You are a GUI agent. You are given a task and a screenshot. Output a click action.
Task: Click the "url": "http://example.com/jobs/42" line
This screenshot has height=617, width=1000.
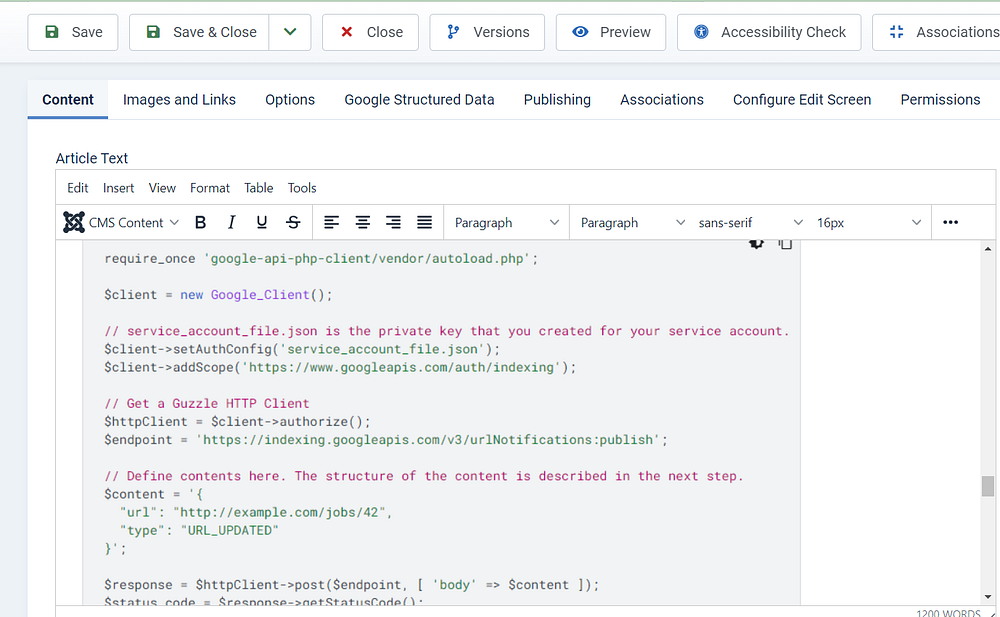point(255,512)
